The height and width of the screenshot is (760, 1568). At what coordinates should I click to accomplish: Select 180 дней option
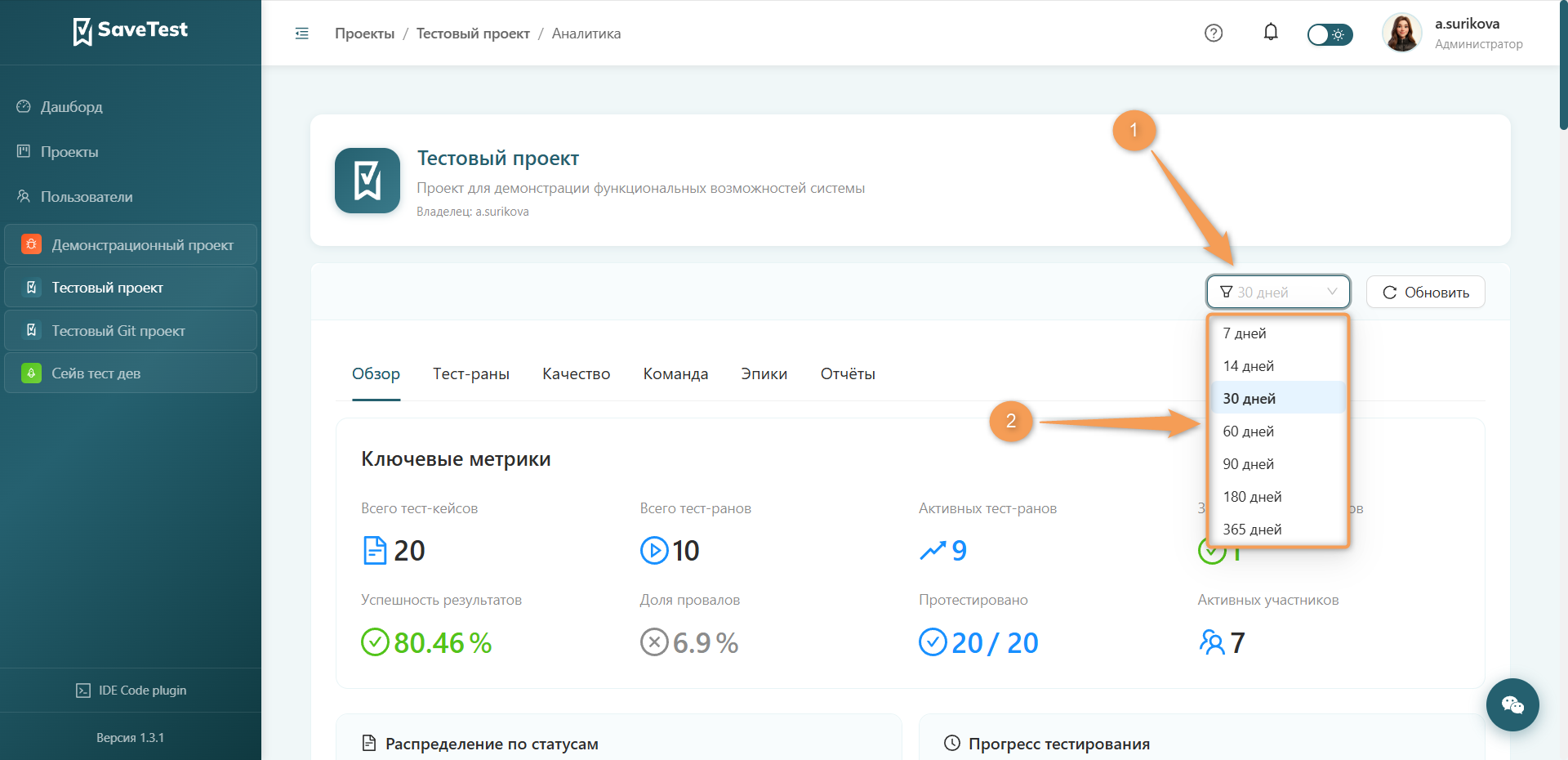[x=1278, y=497]
